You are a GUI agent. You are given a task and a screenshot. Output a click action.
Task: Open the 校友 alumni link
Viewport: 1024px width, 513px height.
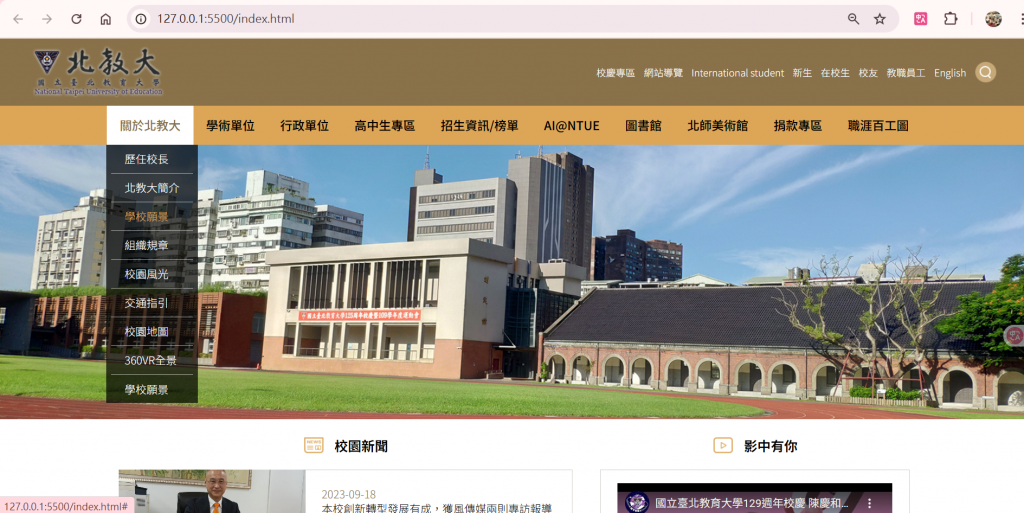click(x=868, y=73)
